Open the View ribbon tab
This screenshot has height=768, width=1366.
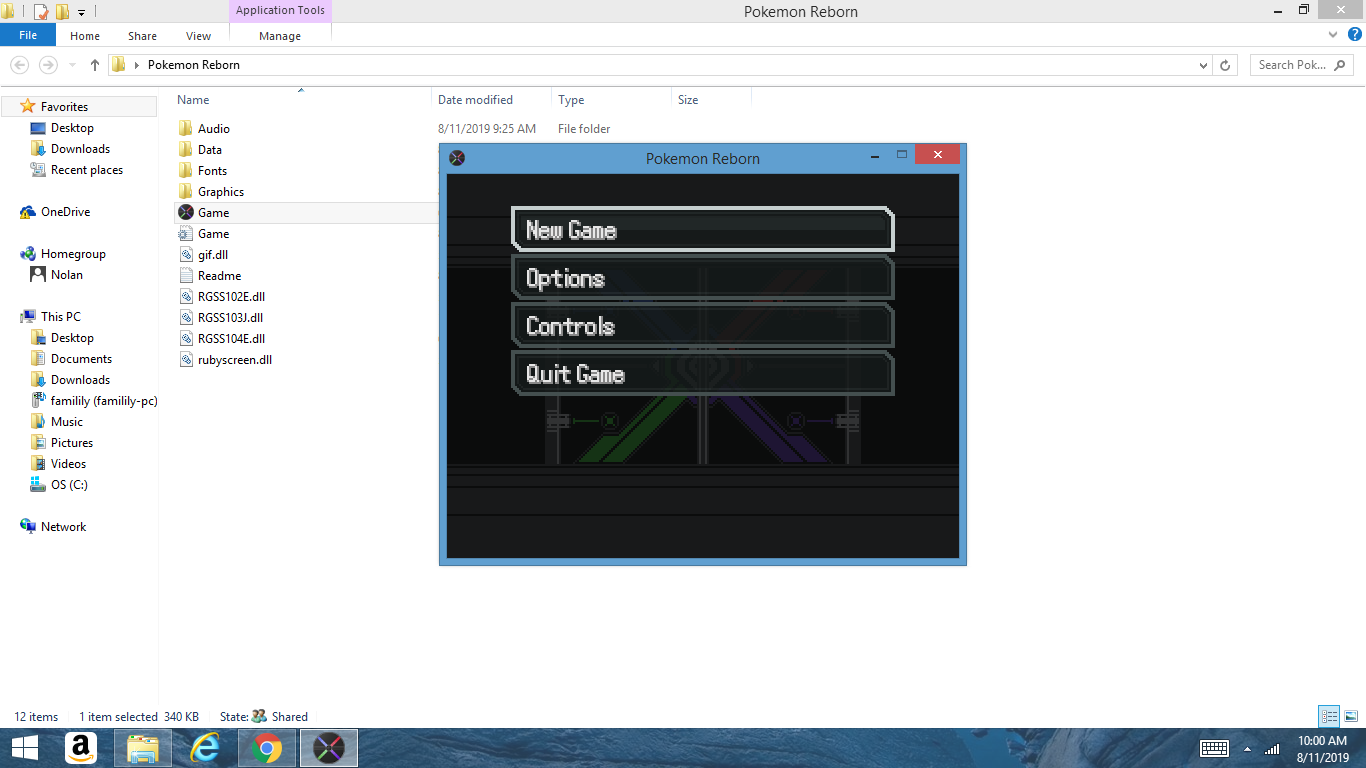click(x=198, y=36)
